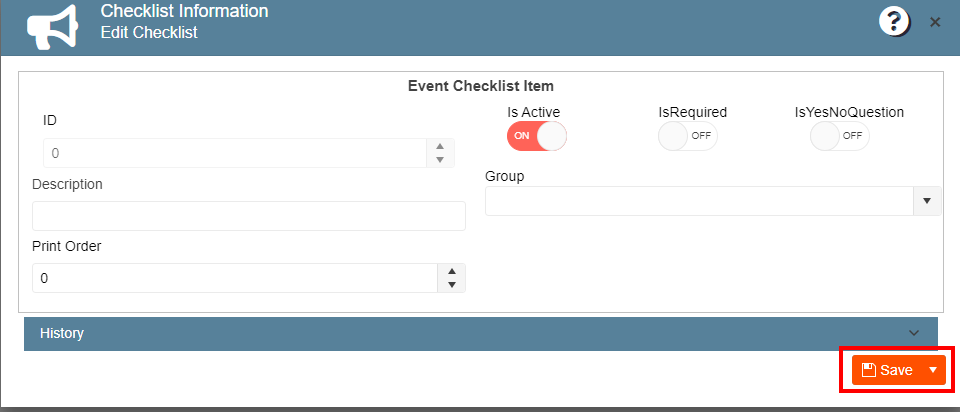Turn off the Is Active switch
This screenshot has width=960, height=412.
537,136
